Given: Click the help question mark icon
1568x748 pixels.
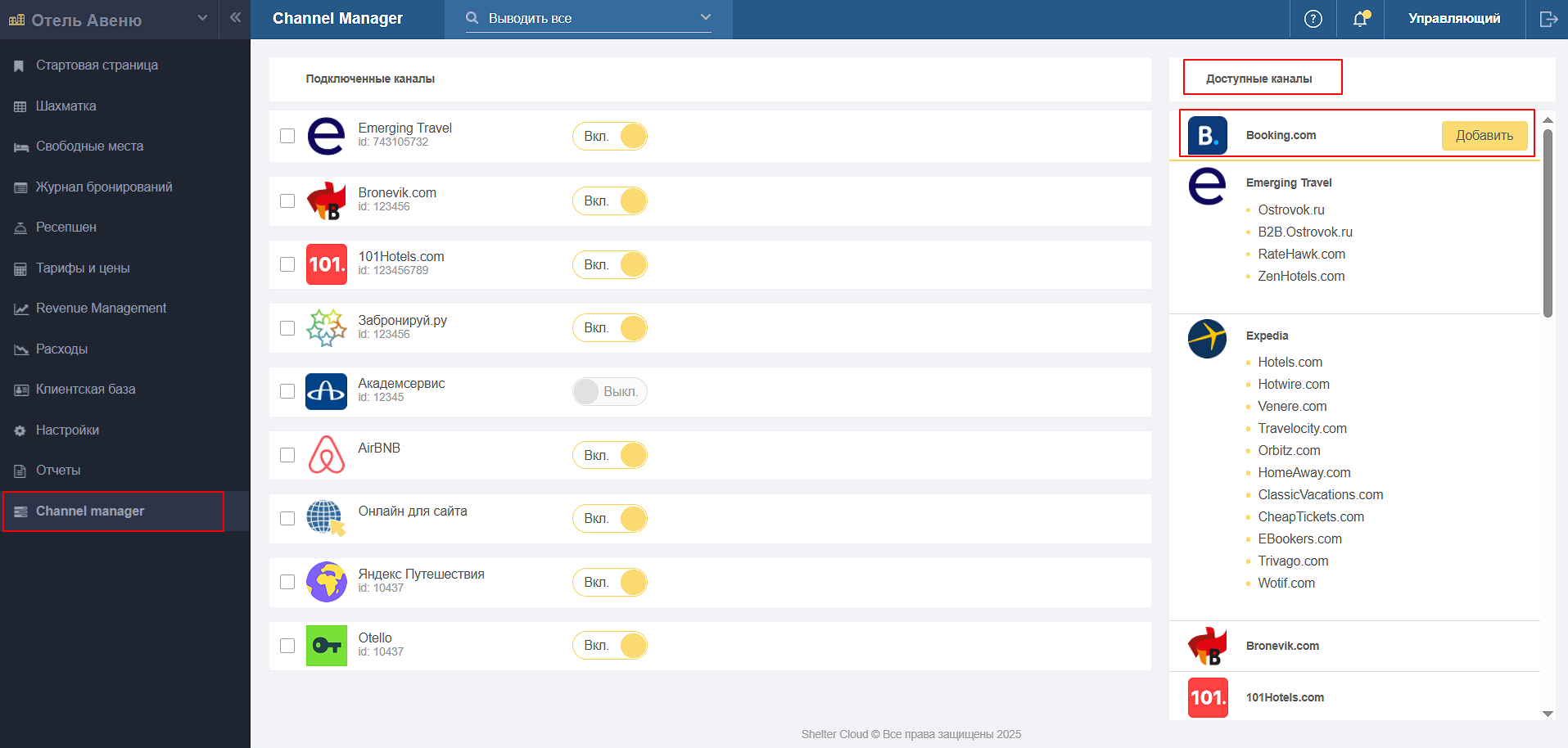Looking at the screenshot, I should [x=1313, y=19].
